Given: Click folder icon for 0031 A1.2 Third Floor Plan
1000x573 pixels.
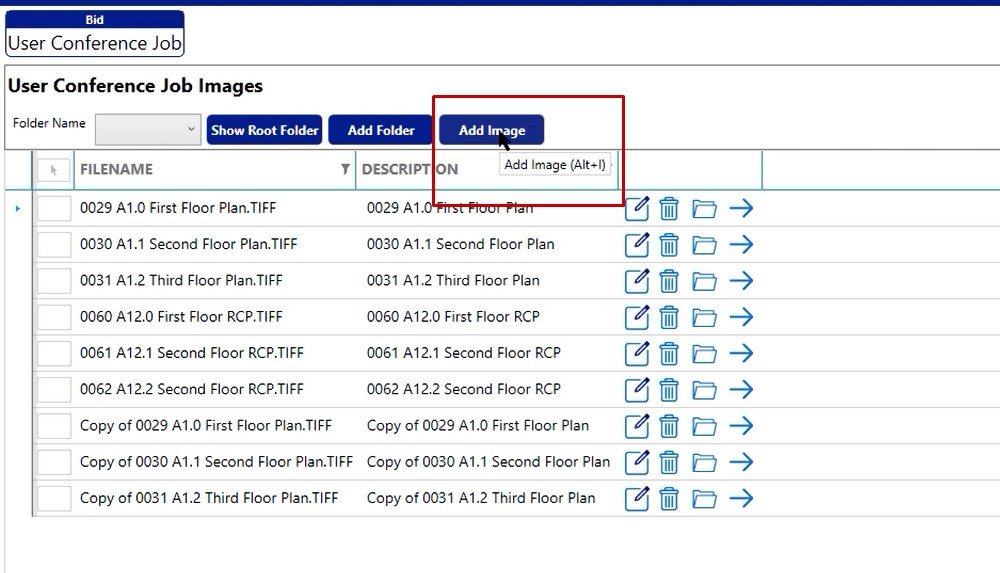Looking at the screenshot, I should tap(704, 281).
